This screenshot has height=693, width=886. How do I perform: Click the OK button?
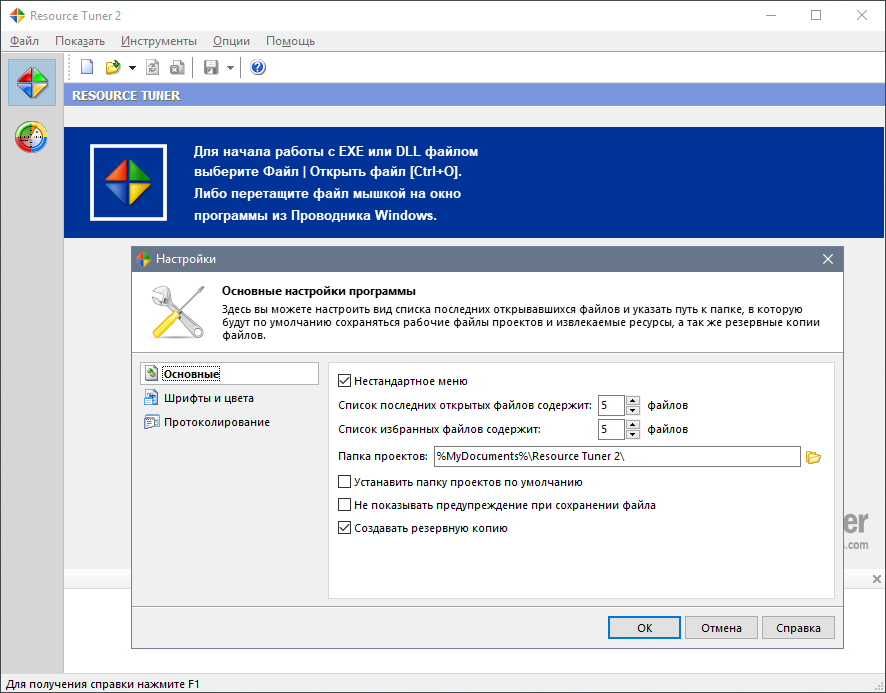[x=644, y=627]
